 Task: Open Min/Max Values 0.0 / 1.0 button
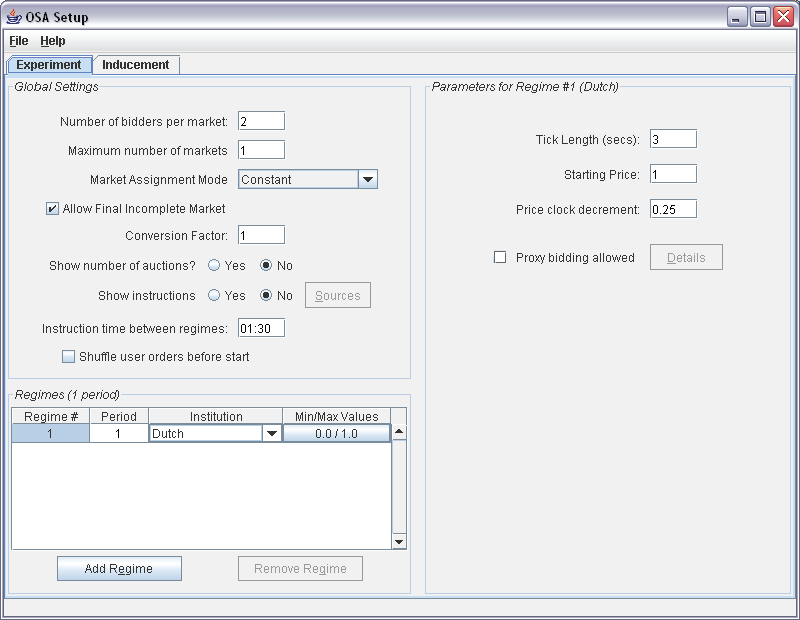337,434
